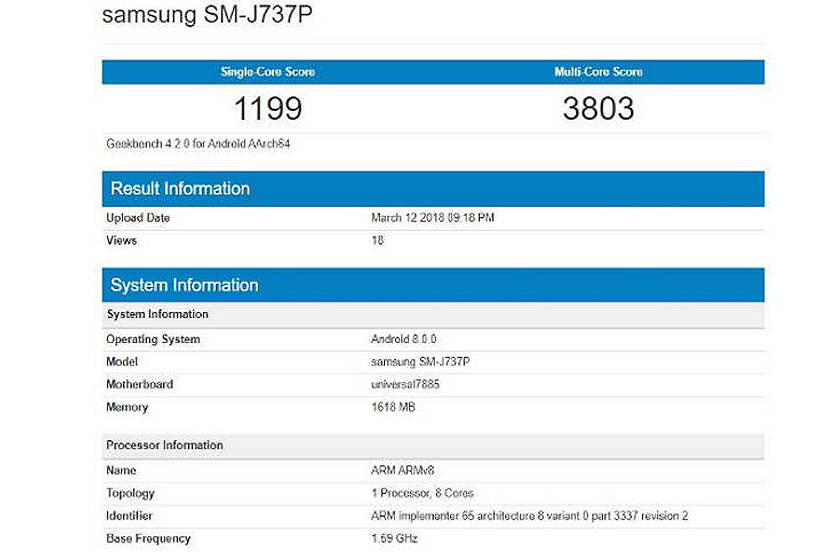Select the '1618 MB' memory value
The image size is (840, 560).
[393, 407]
